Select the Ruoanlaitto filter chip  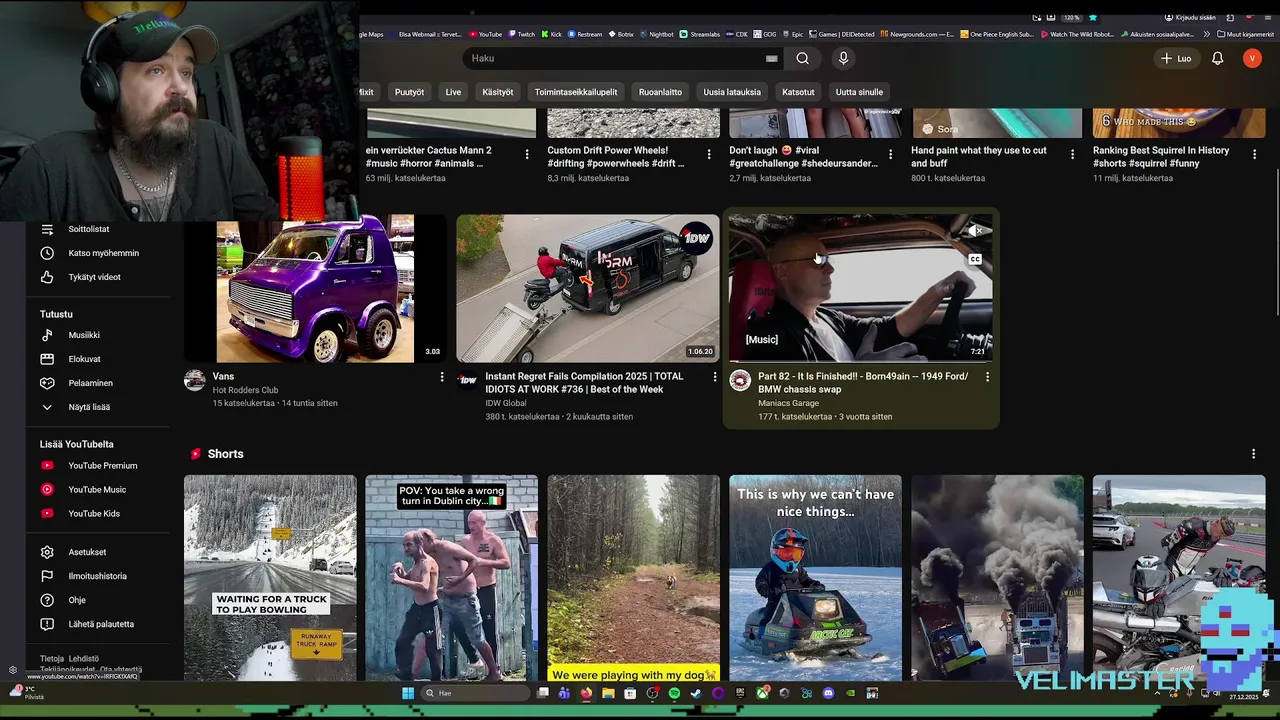coord(660,92)
